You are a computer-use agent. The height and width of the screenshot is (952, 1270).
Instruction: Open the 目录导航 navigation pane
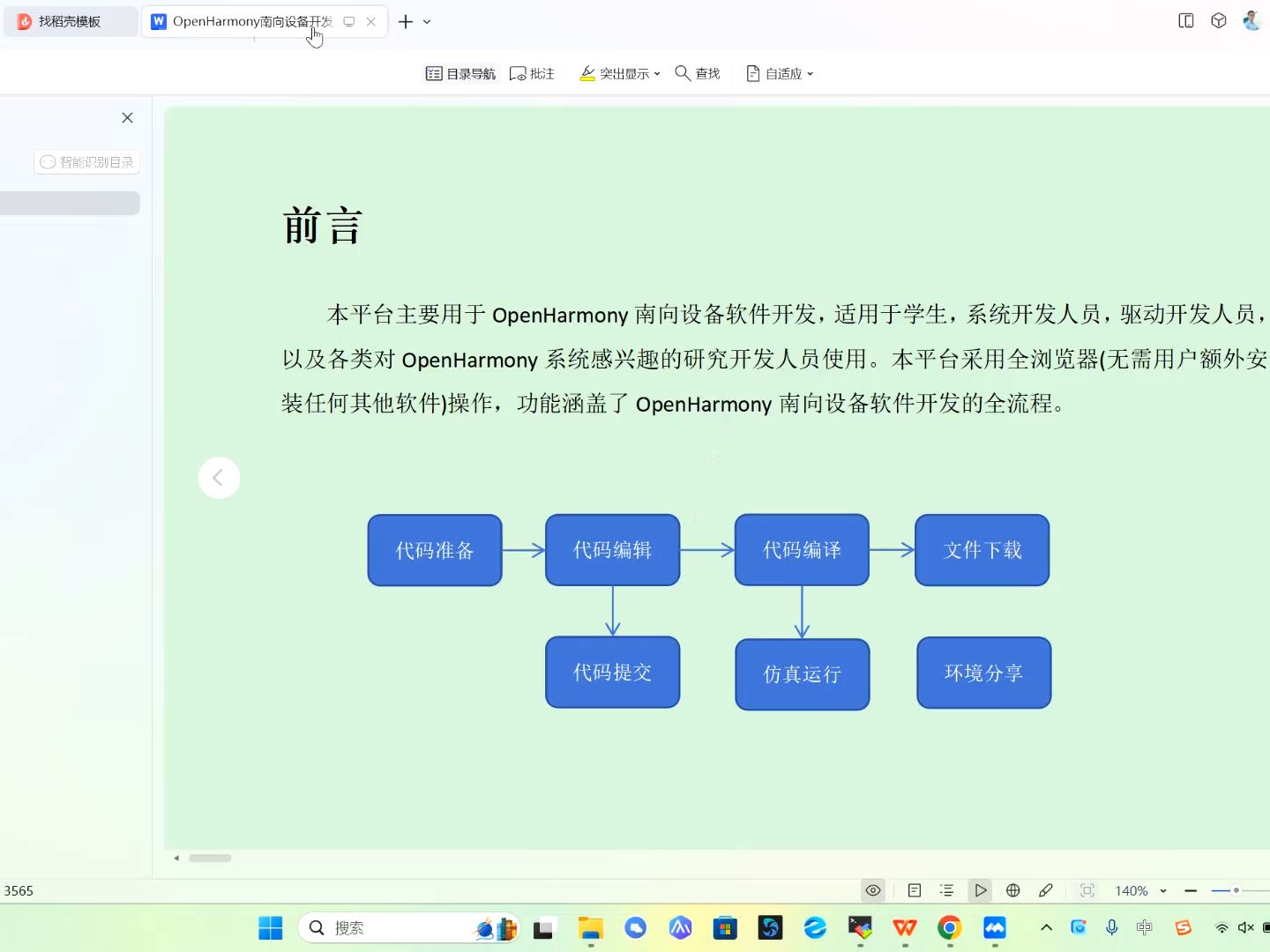[x=459, y=73]
